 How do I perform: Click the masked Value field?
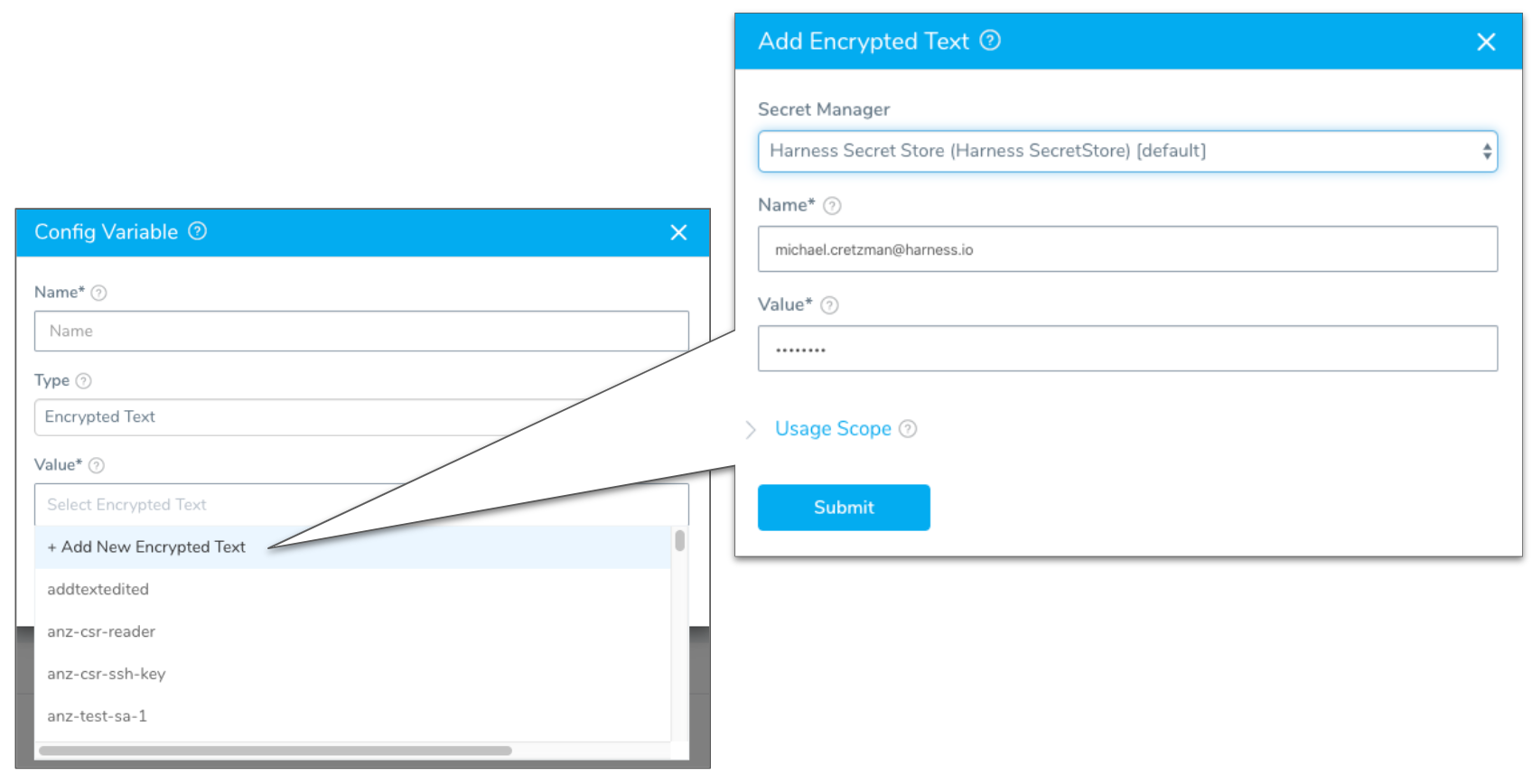tap(1127, 349)
